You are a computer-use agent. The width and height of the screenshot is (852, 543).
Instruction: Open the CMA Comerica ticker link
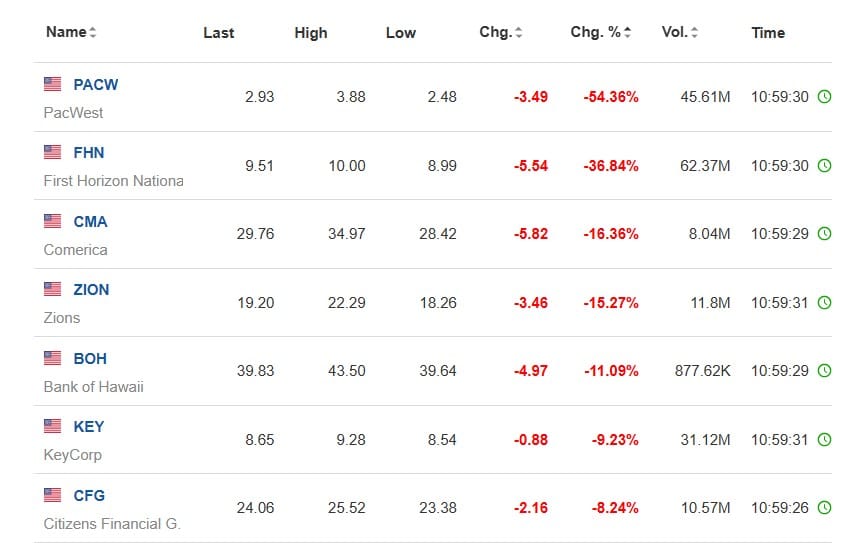tap(90, 222)
